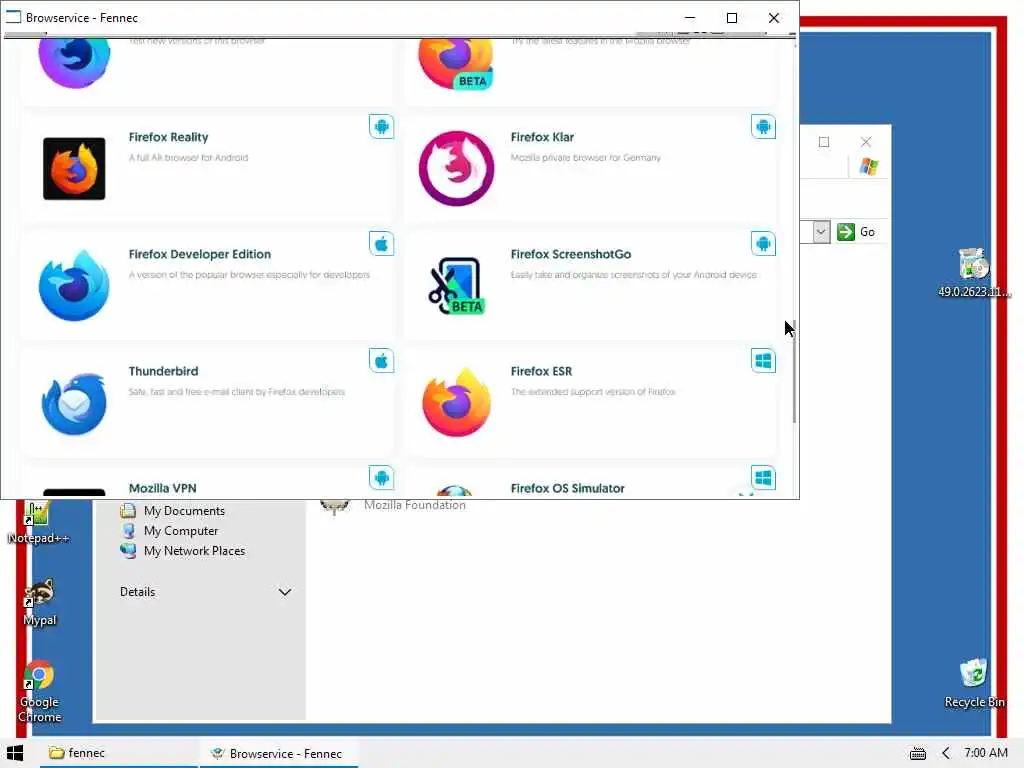Open the Firefox ESR title link
Viewport: 1024px width, 768px height.
click(x=541, y=371)
